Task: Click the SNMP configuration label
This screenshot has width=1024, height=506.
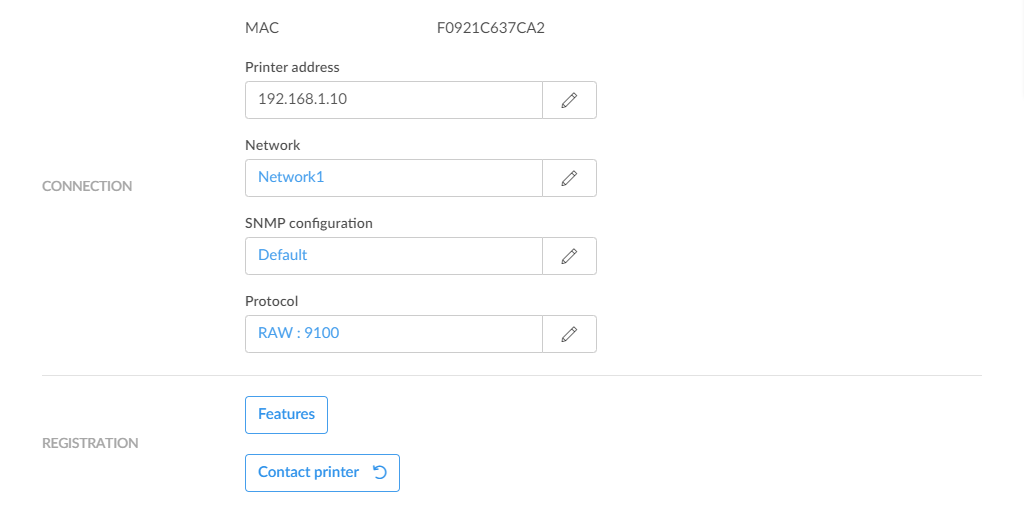Action: point(308,223)
